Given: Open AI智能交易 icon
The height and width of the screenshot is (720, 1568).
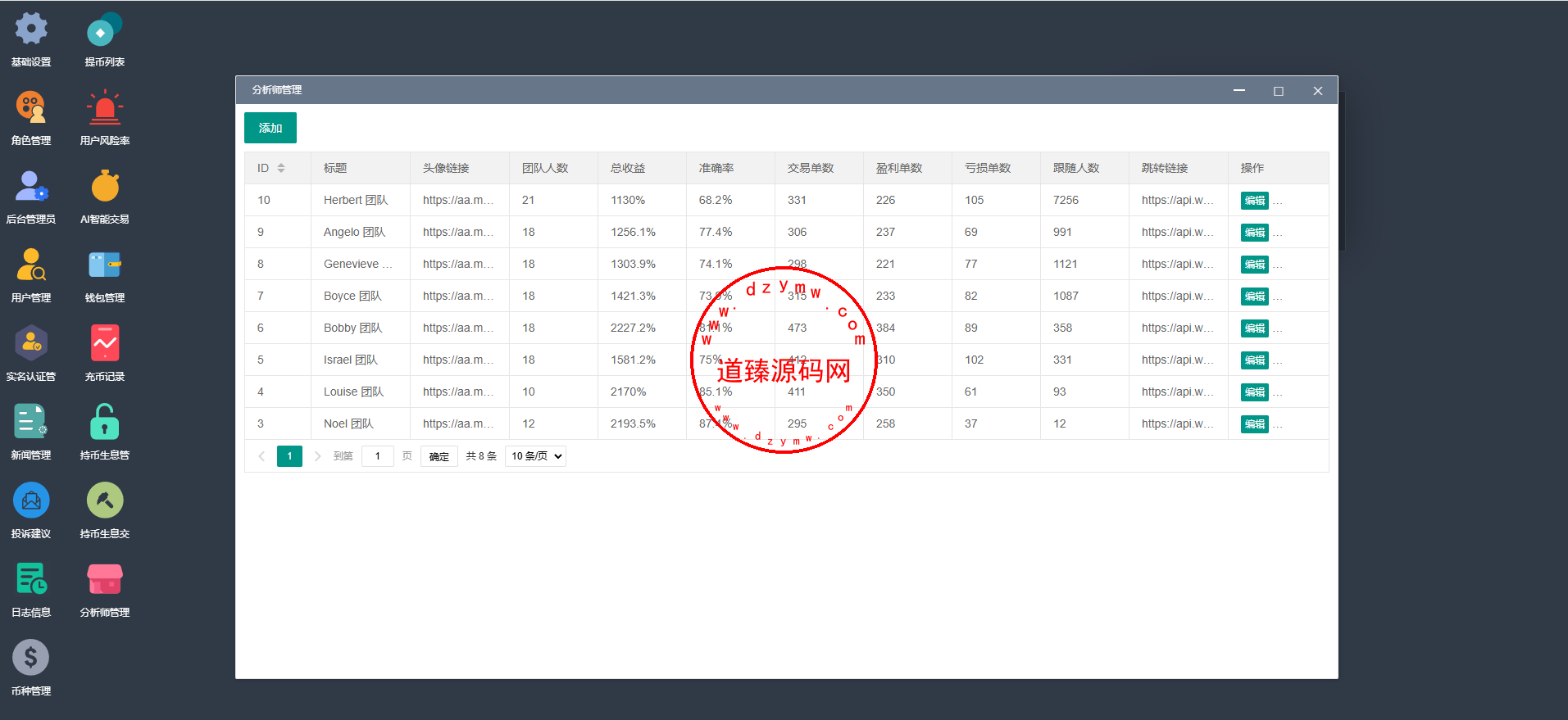Looking at the screenshot, I should 105,186.
